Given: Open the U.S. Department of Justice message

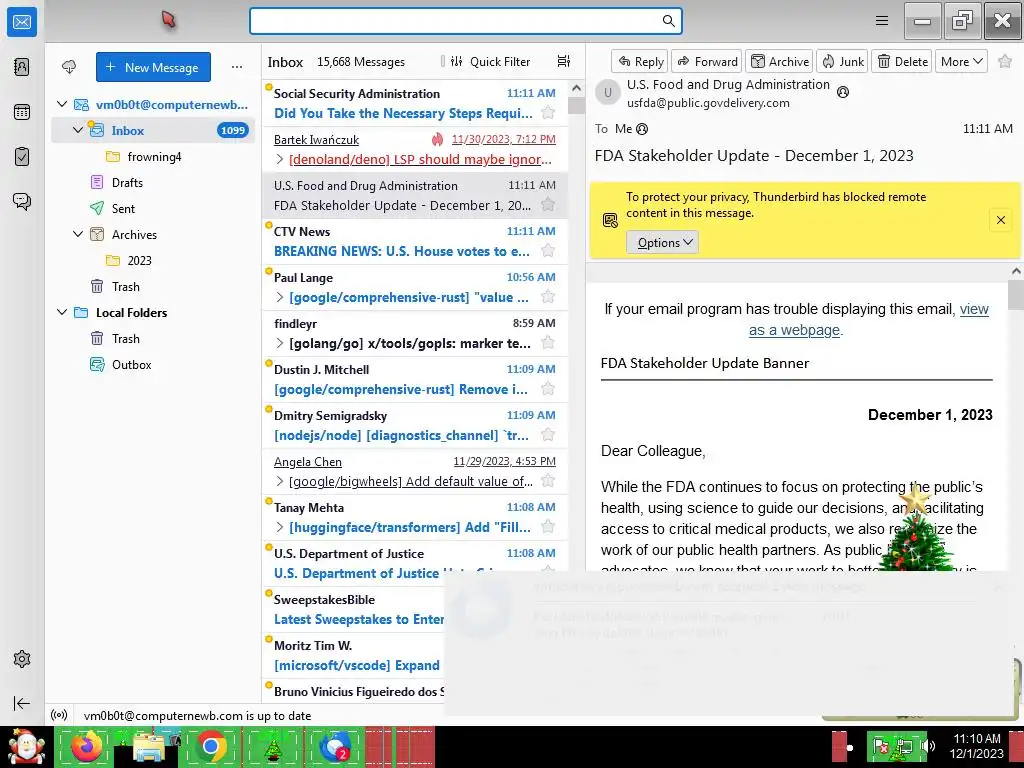Looking at the screenshot, I should 415,564.
